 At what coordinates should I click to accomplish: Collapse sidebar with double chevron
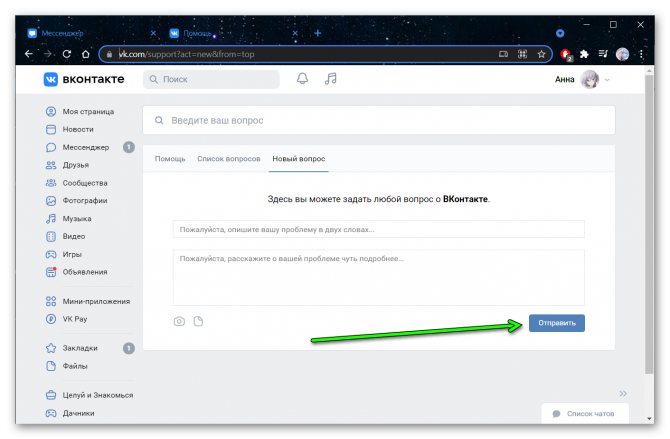pyautogui.click(x=623, y=393)
